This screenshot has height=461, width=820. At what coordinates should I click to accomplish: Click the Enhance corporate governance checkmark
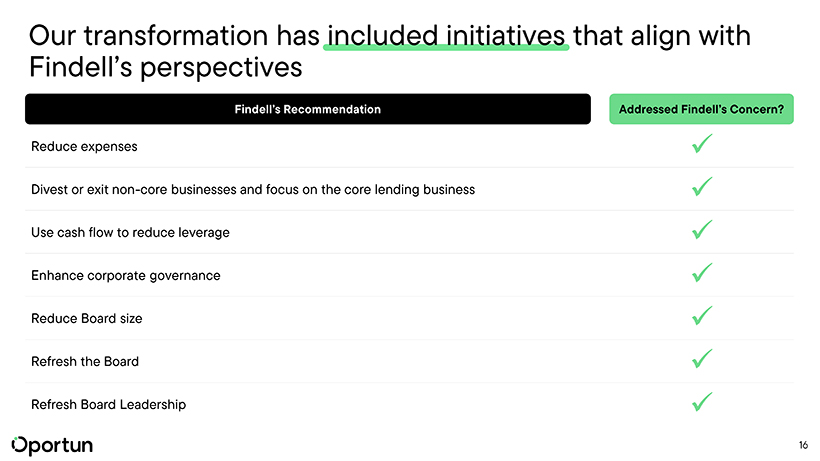pyautogui.click(x=701, y=274)
